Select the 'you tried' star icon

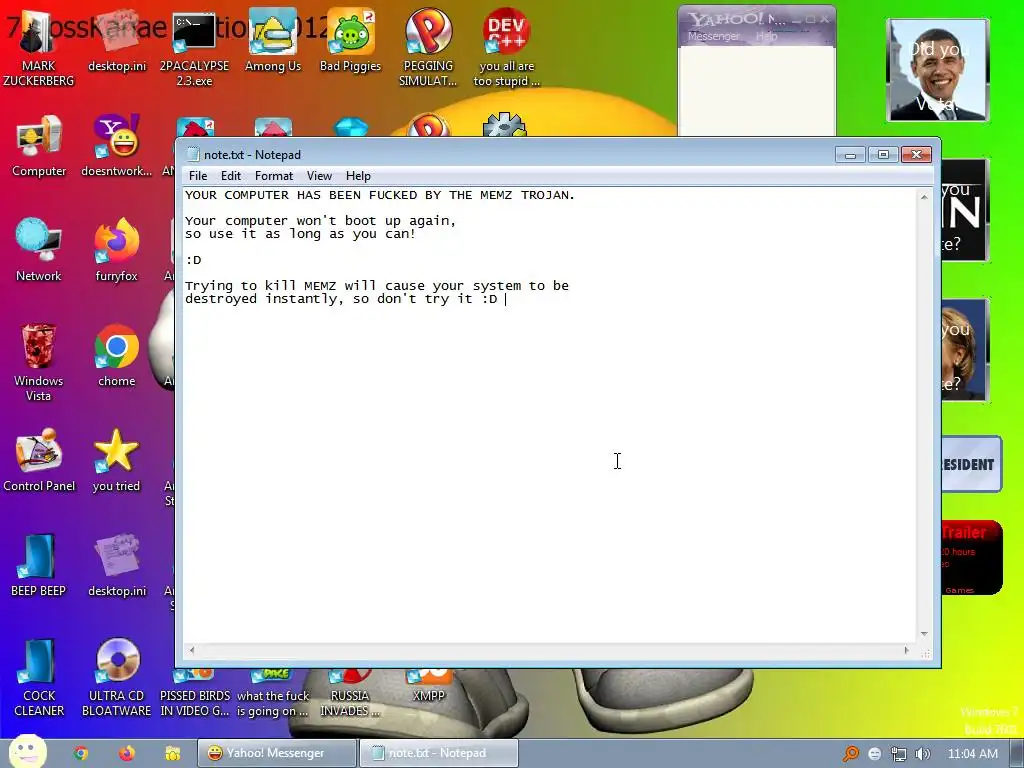[116, 461]
